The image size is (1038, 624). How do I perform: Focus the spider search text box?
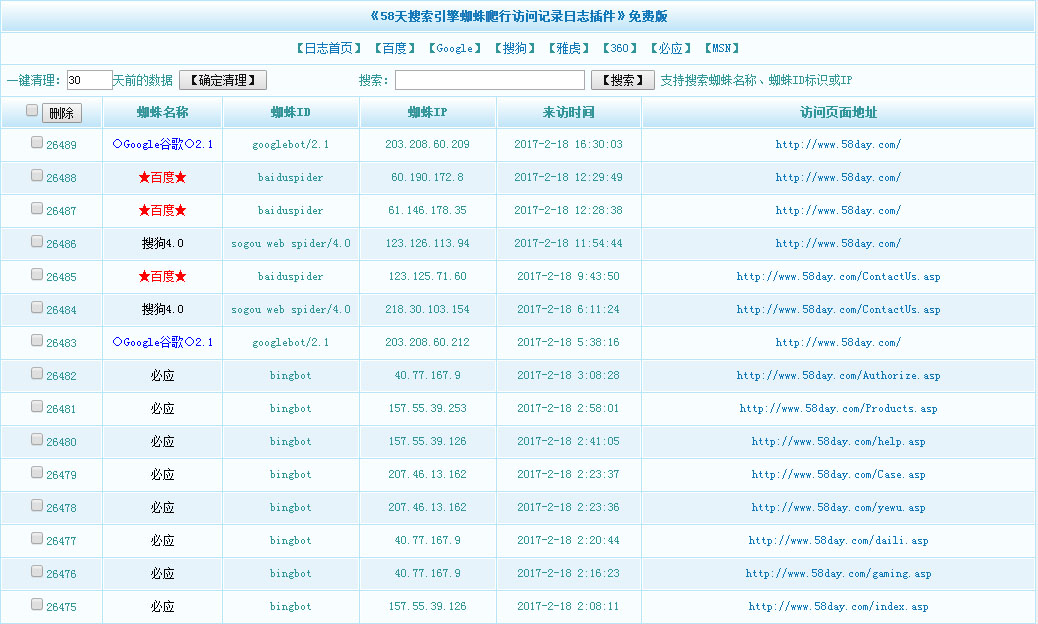[x=490, y=80]
